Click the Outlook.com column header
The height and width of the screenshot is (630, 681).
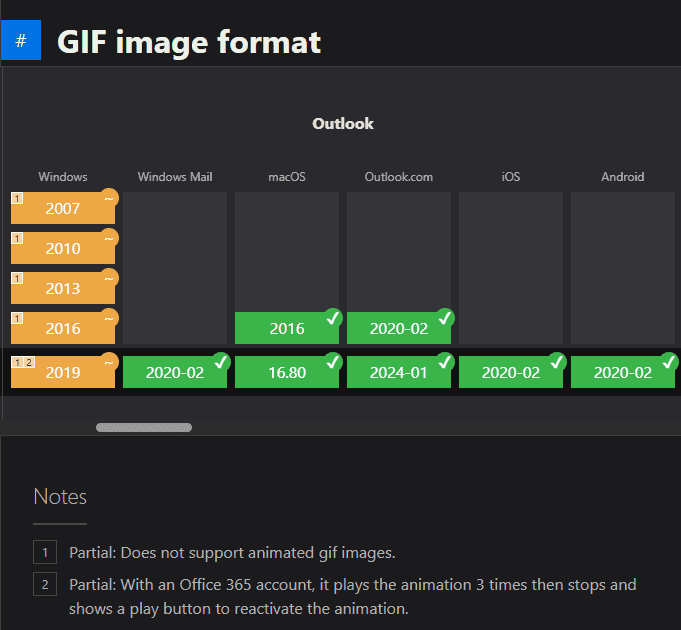[399, 177]
